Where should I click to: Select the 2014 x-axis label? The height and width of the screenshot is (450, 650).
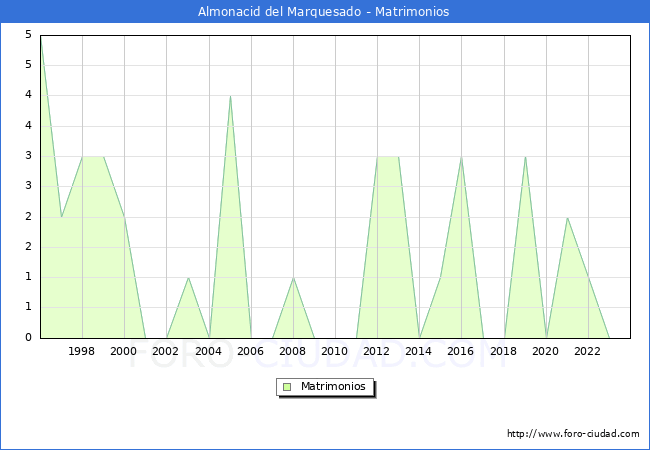(x=419, y=351)
